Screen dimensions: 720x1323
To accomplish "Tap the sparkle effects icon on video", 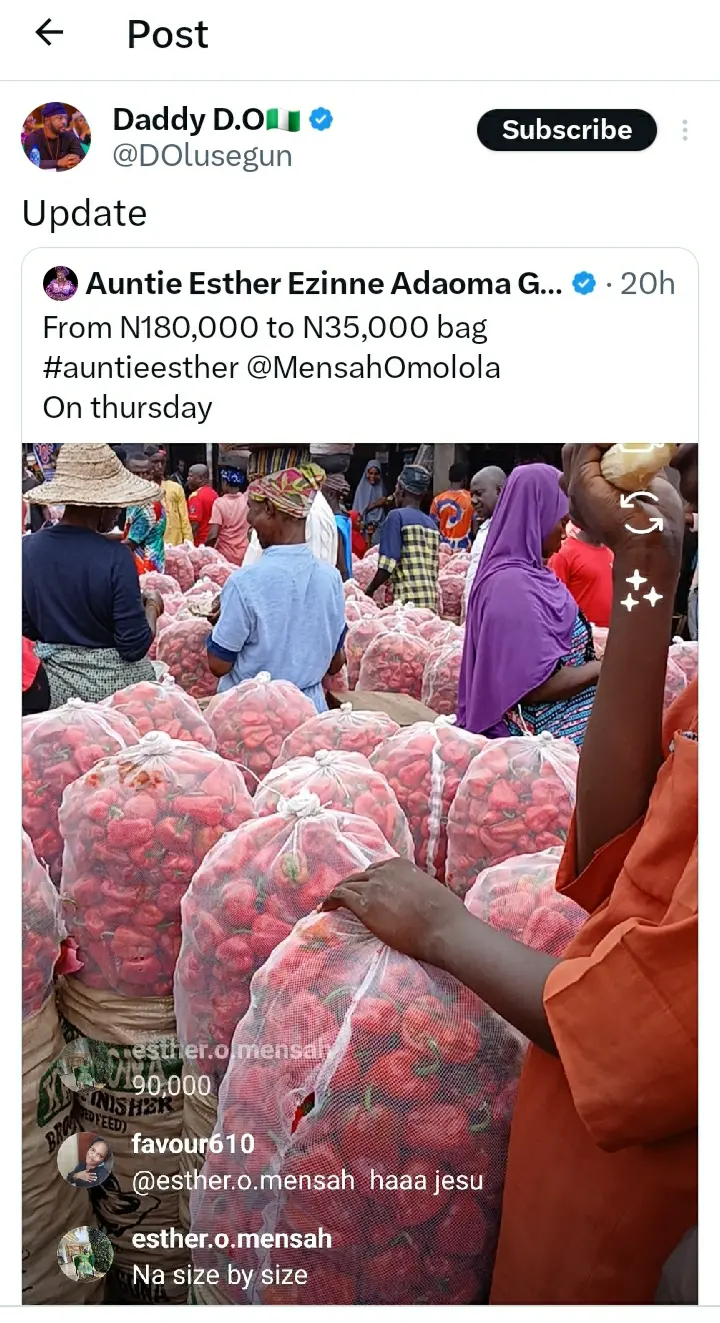I will [x=641, y=590].
